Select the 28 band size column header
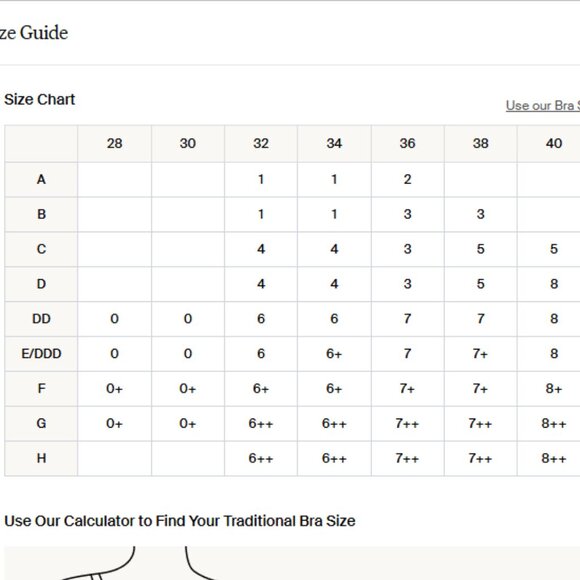Viewport: 580px width, 580px height. tap(114, 144)
